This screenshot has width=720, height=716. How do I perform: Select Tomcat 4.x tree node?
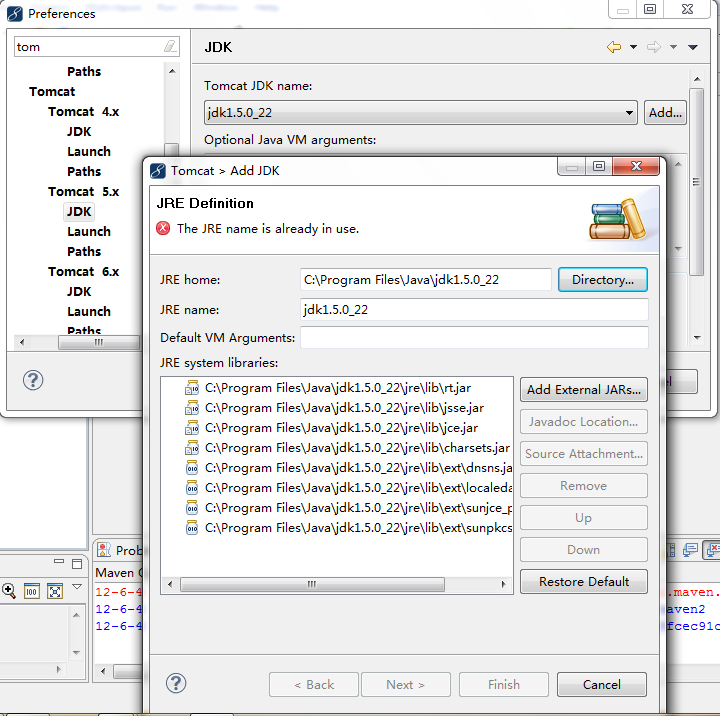coord(84,112)
